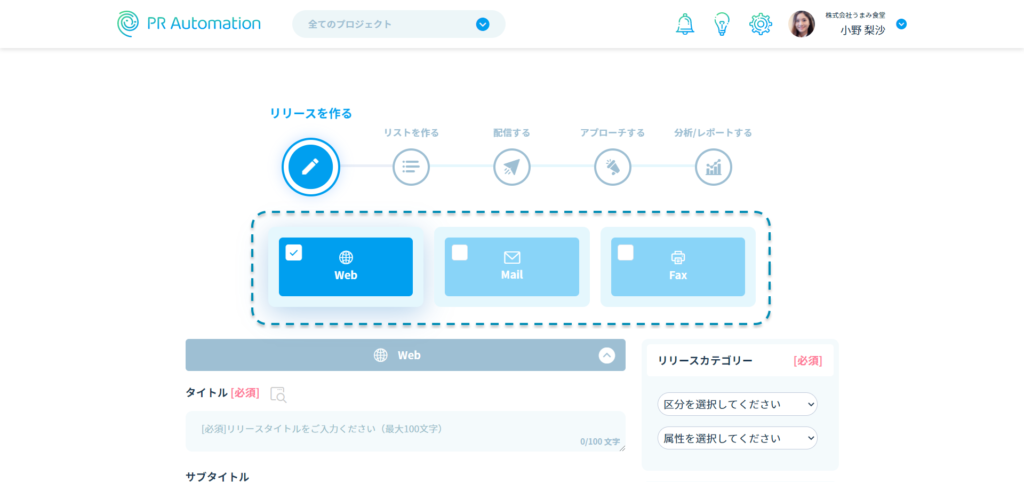Click the paper plane icon for 配信する
Viewport: 1024px width, 482px height.
pyautogui.click(x=512, y=167)
